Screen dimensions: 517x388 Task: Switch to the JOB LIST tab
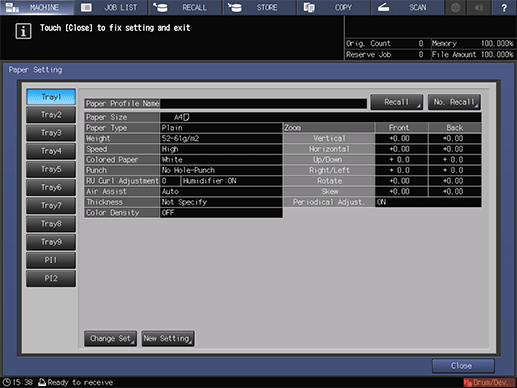[x=111, y=7]
